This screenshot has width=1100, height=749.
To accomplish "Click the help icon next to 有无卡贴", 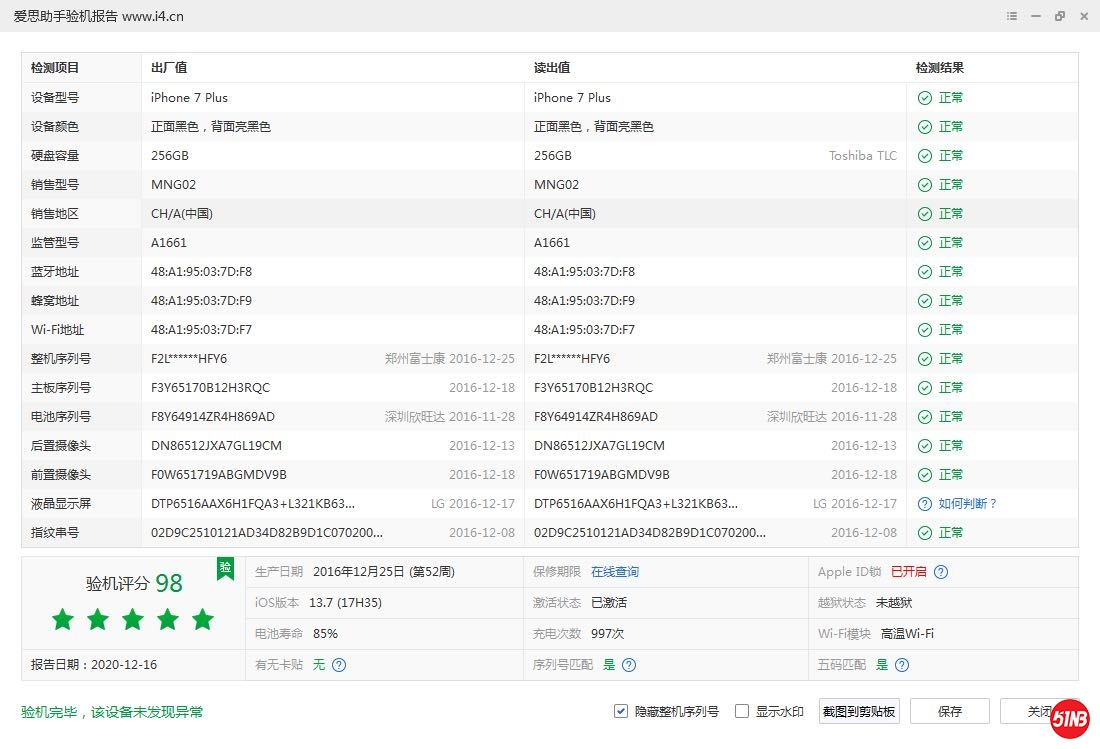I will (339, 665).
